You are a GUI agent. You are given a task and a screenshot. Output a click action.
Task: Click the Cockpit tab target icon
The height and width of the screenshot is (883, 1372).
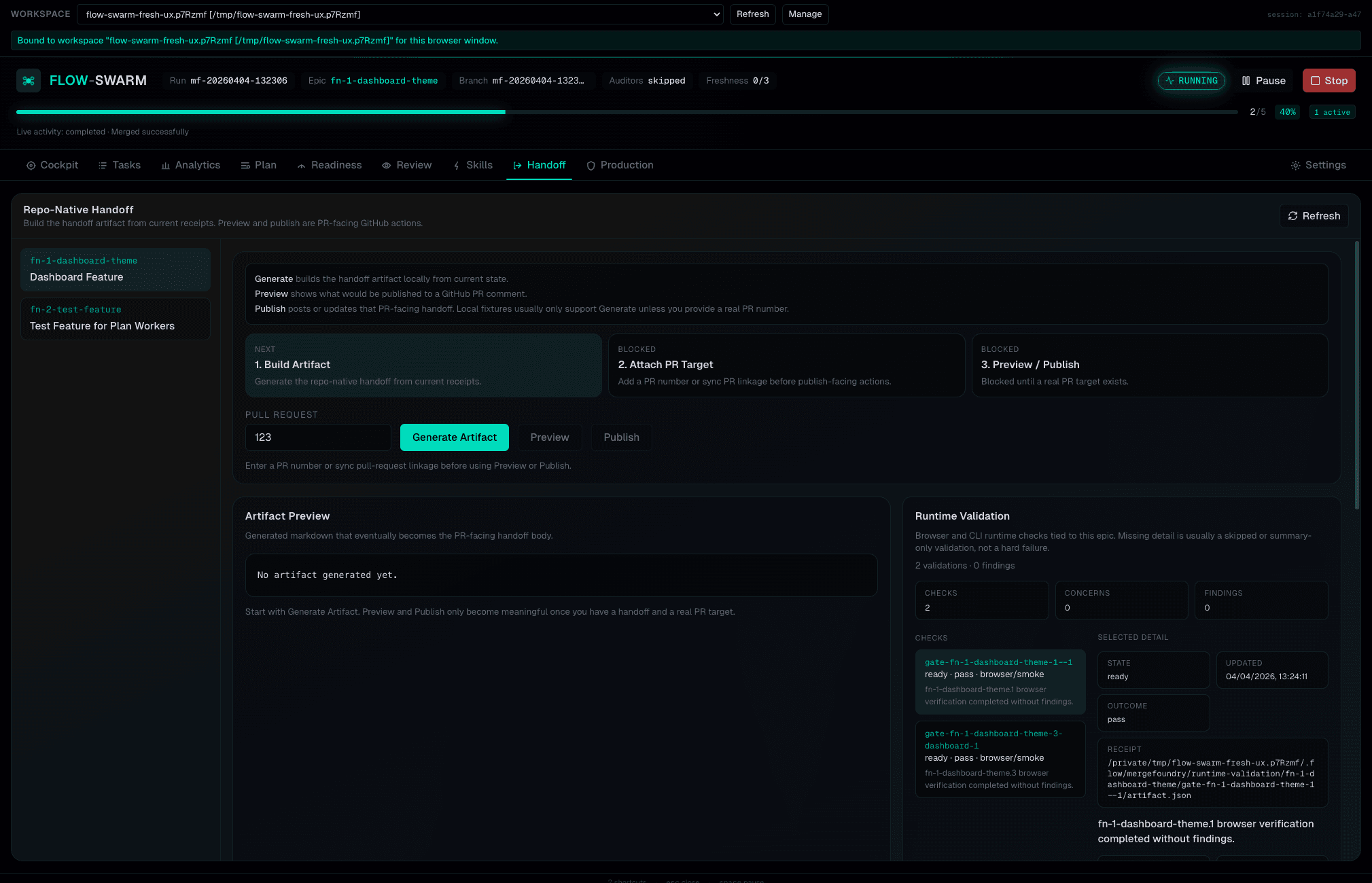[x=31, y=166]
